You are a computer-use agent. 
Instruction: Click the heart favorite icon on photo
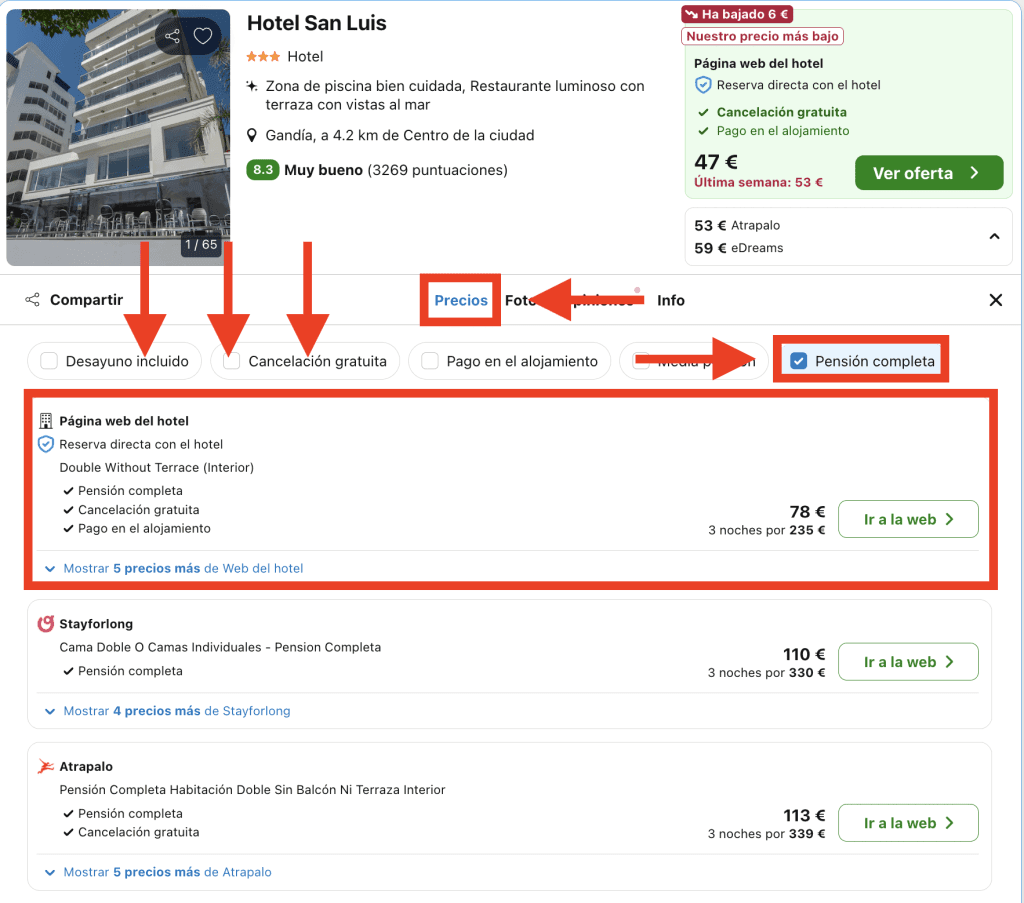[203, 37]
